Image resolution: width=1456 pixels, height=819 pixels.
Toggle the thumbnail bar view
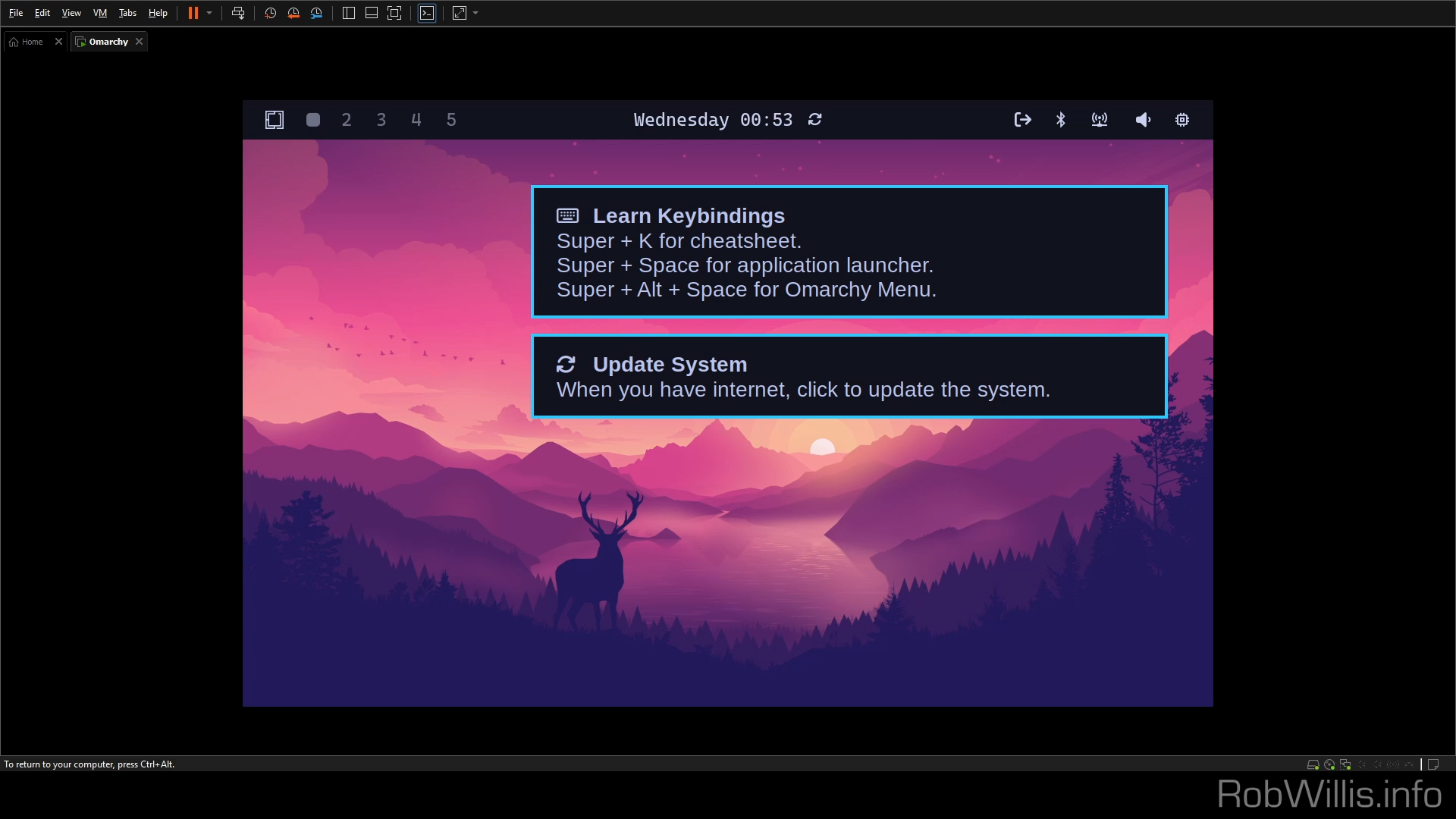[372, 13]
